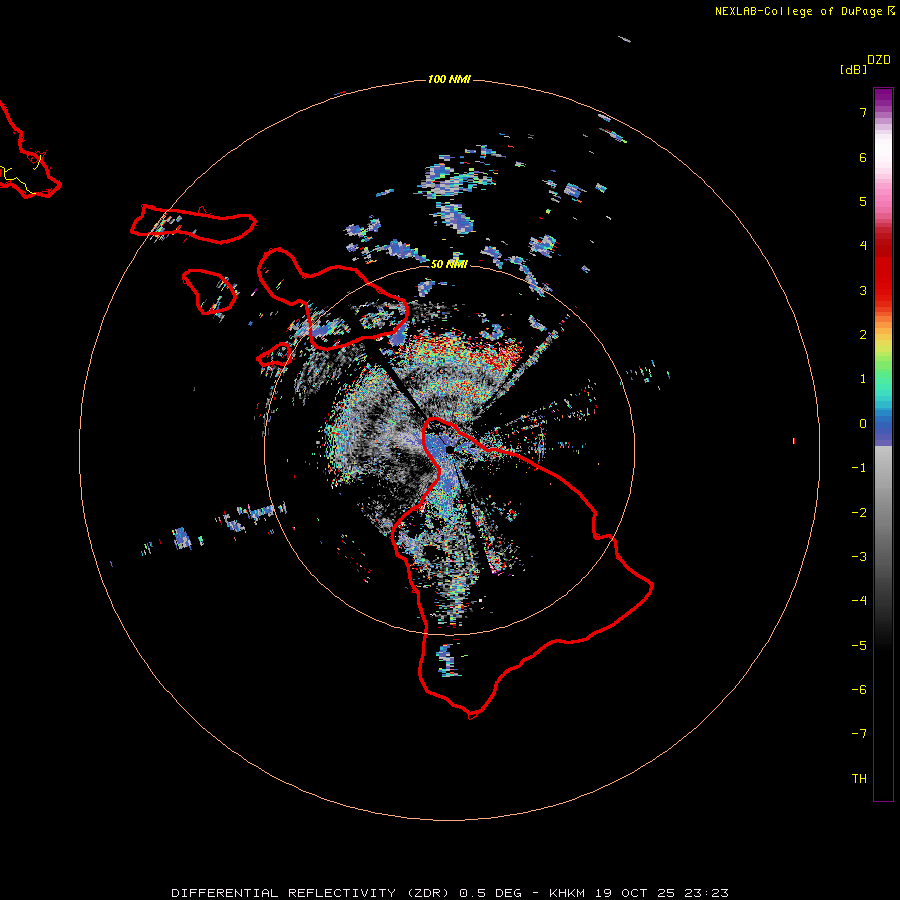The height and width of the screenshot is (900, 900).
Task: Click the TH label on color scale
Action: coord(859,779)
